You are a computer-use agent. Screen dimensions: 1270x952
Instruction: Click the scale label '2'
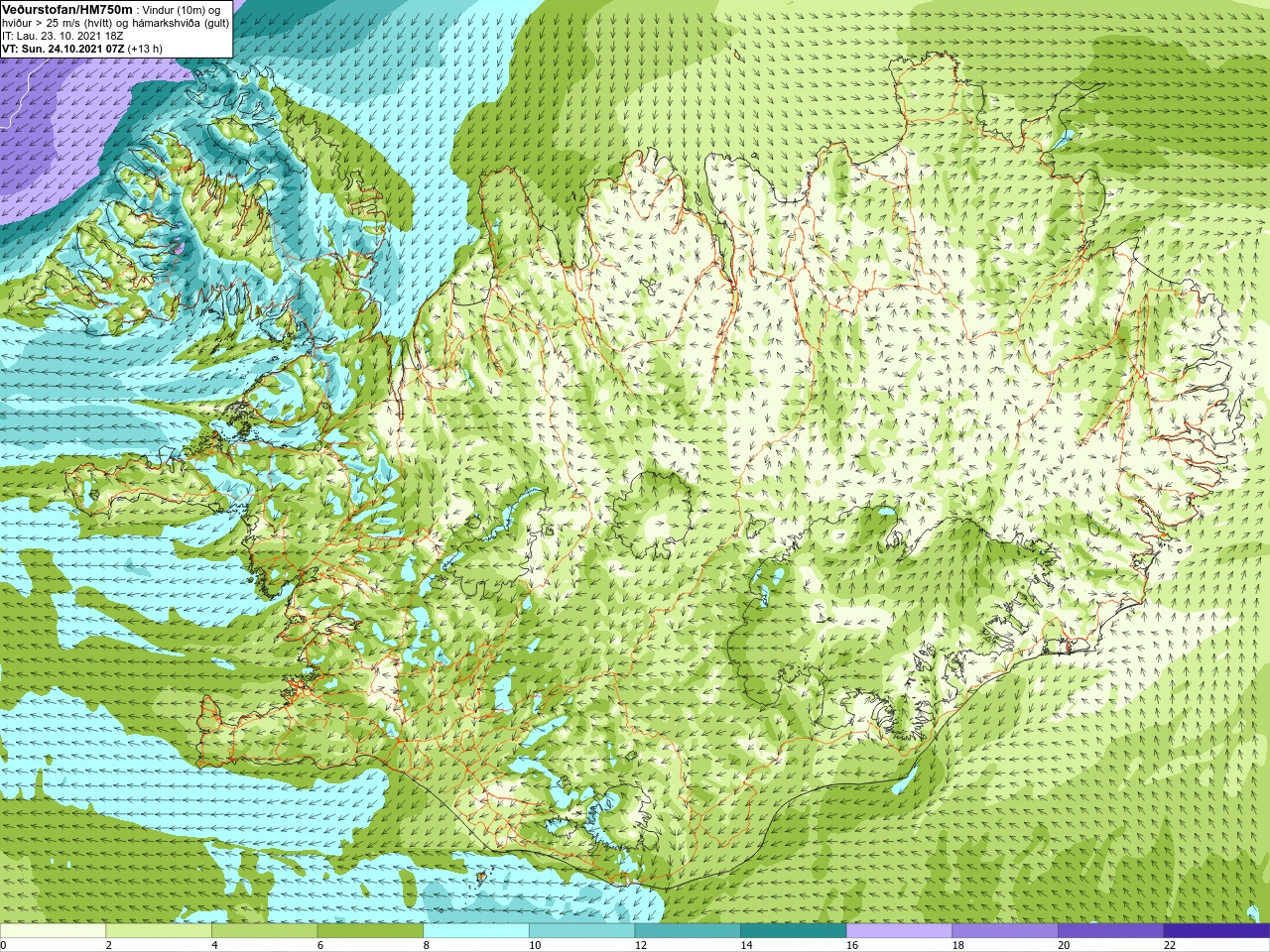[x=109, y=945]
